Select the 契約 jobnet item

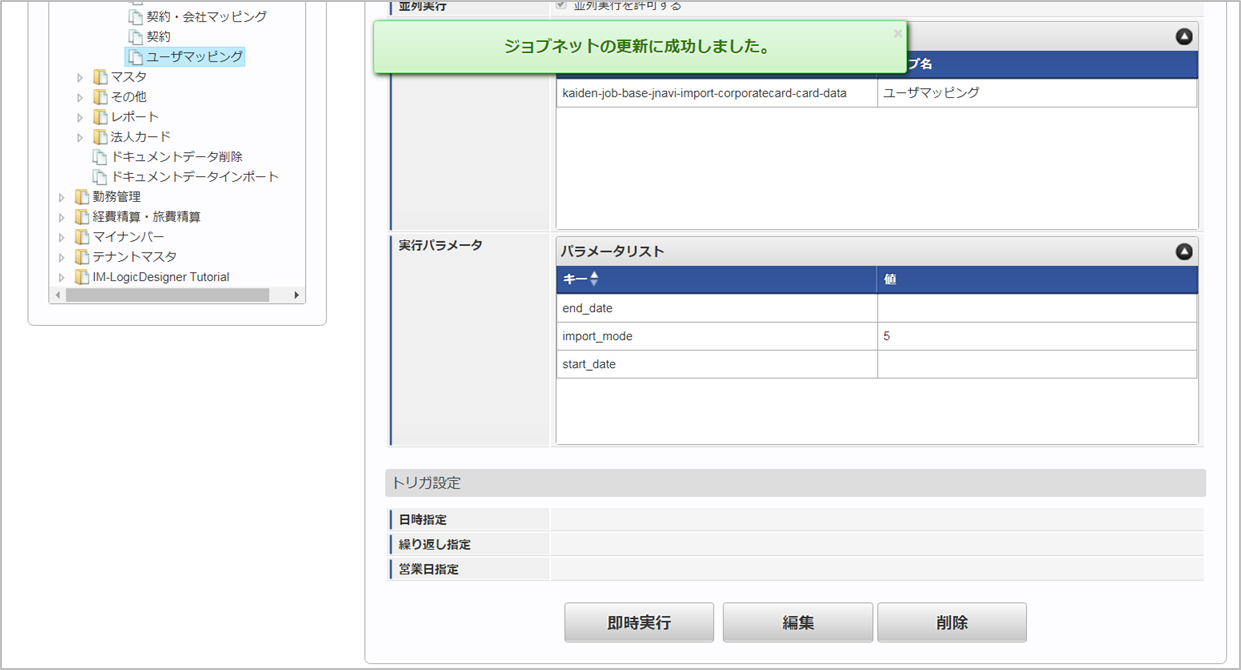point(158,37)
